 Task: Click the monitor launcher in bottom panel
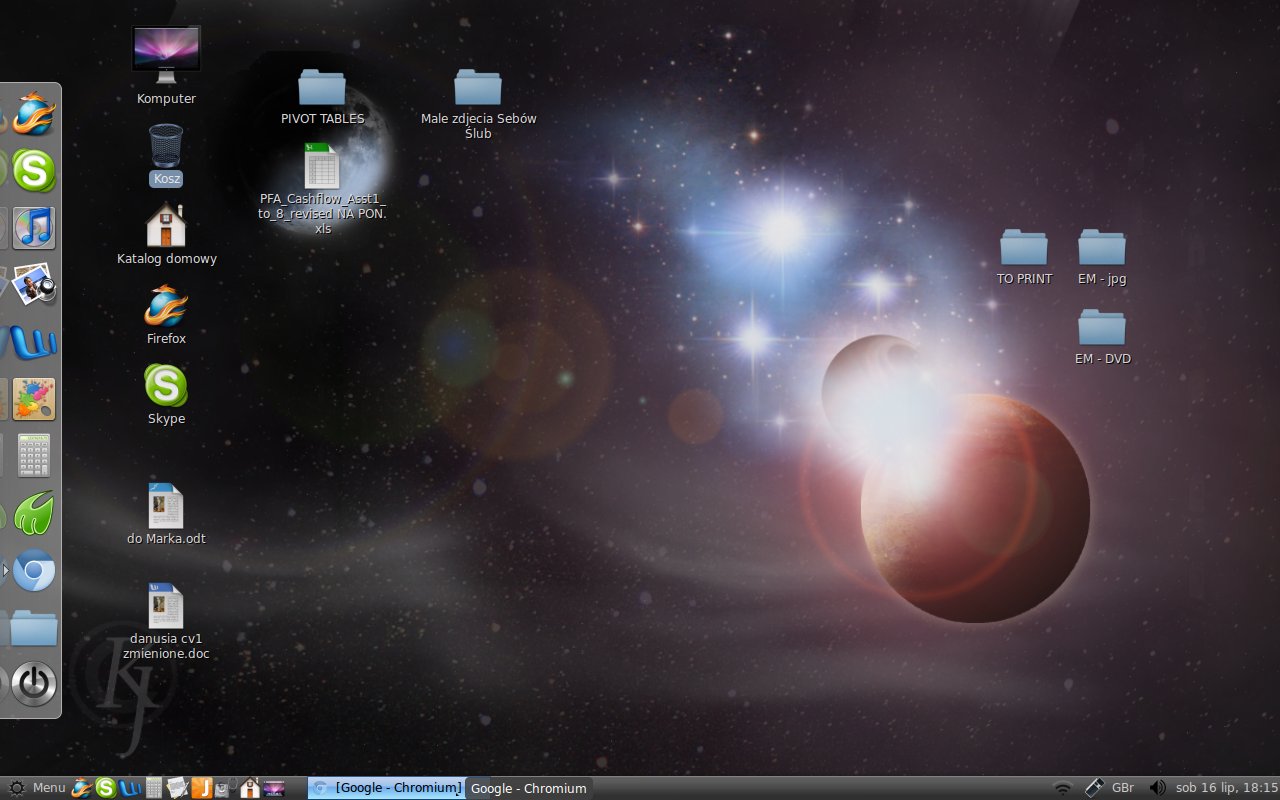tap(273, 788)
